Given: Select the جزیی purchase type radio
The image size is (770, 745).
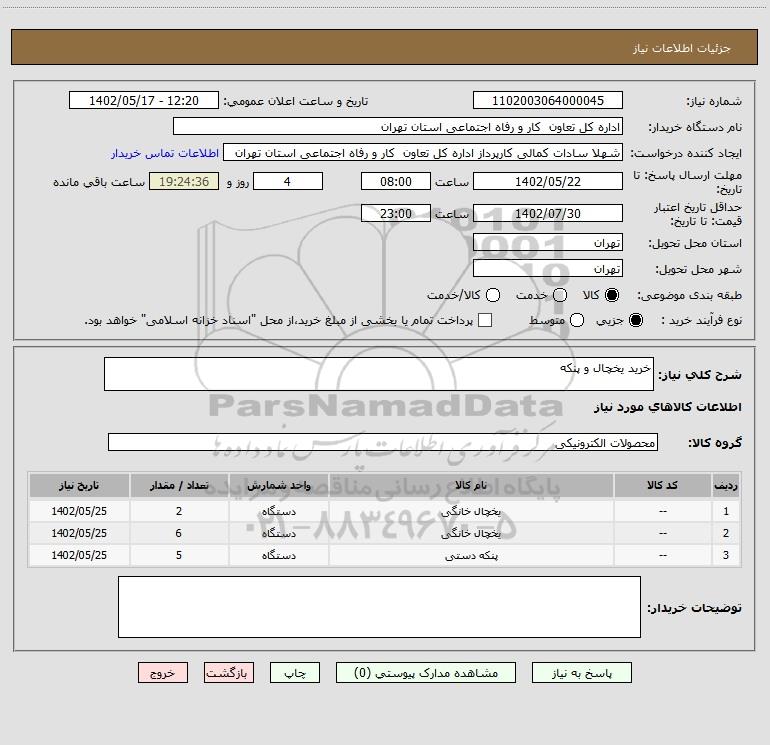Looking at the screenshot, I should [636, 320].
